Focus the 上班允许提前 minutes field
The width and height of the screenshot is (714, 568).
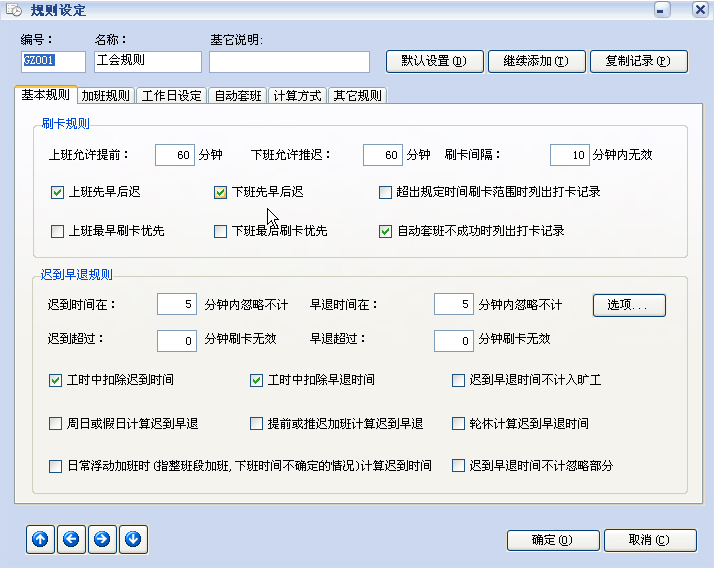[175, 155]
